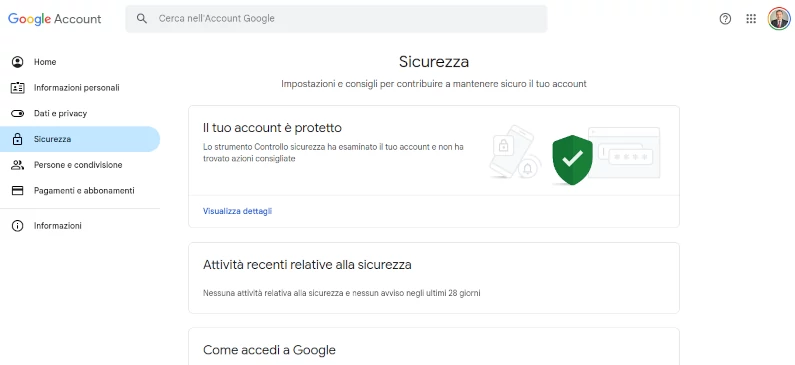Click the Persone e condivisione people icon

pyautogui.click(x=17, y=165)
